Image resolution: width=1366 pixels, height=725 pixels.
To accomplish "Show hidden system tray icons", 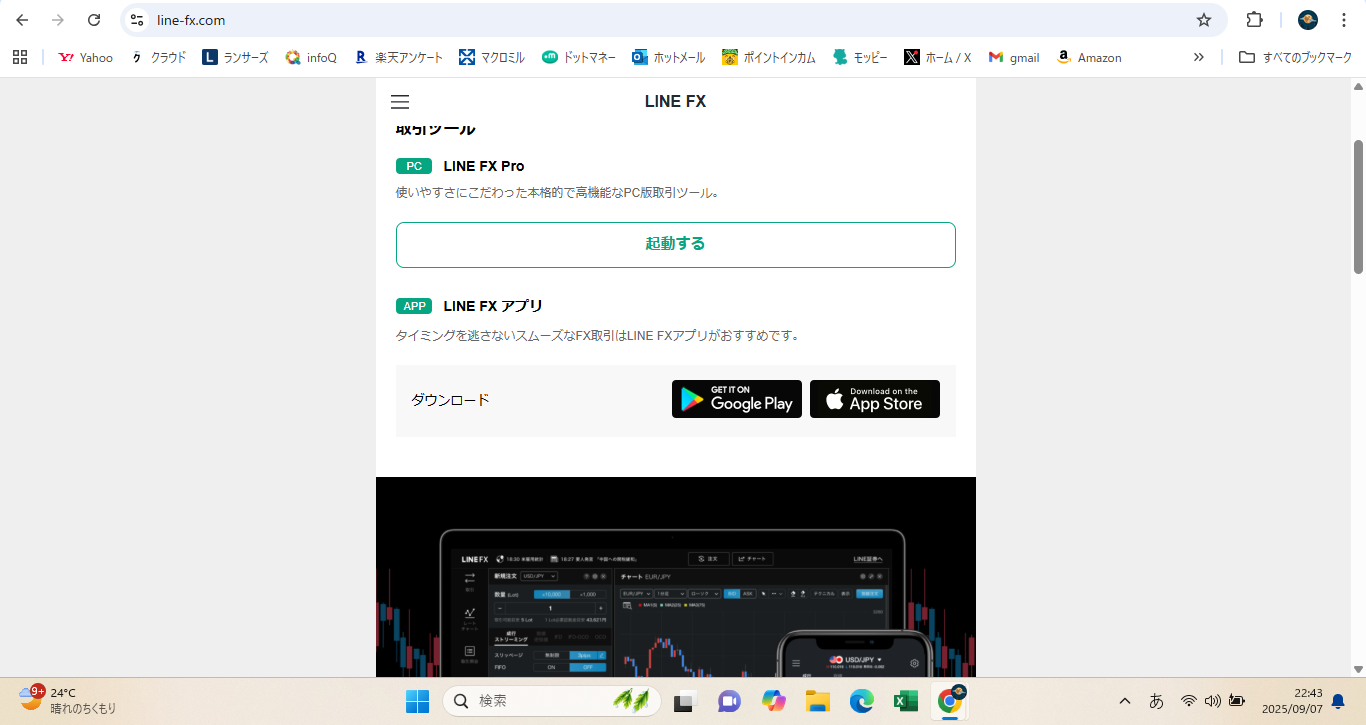I will pyautogui.click(x=1124, y=701).
